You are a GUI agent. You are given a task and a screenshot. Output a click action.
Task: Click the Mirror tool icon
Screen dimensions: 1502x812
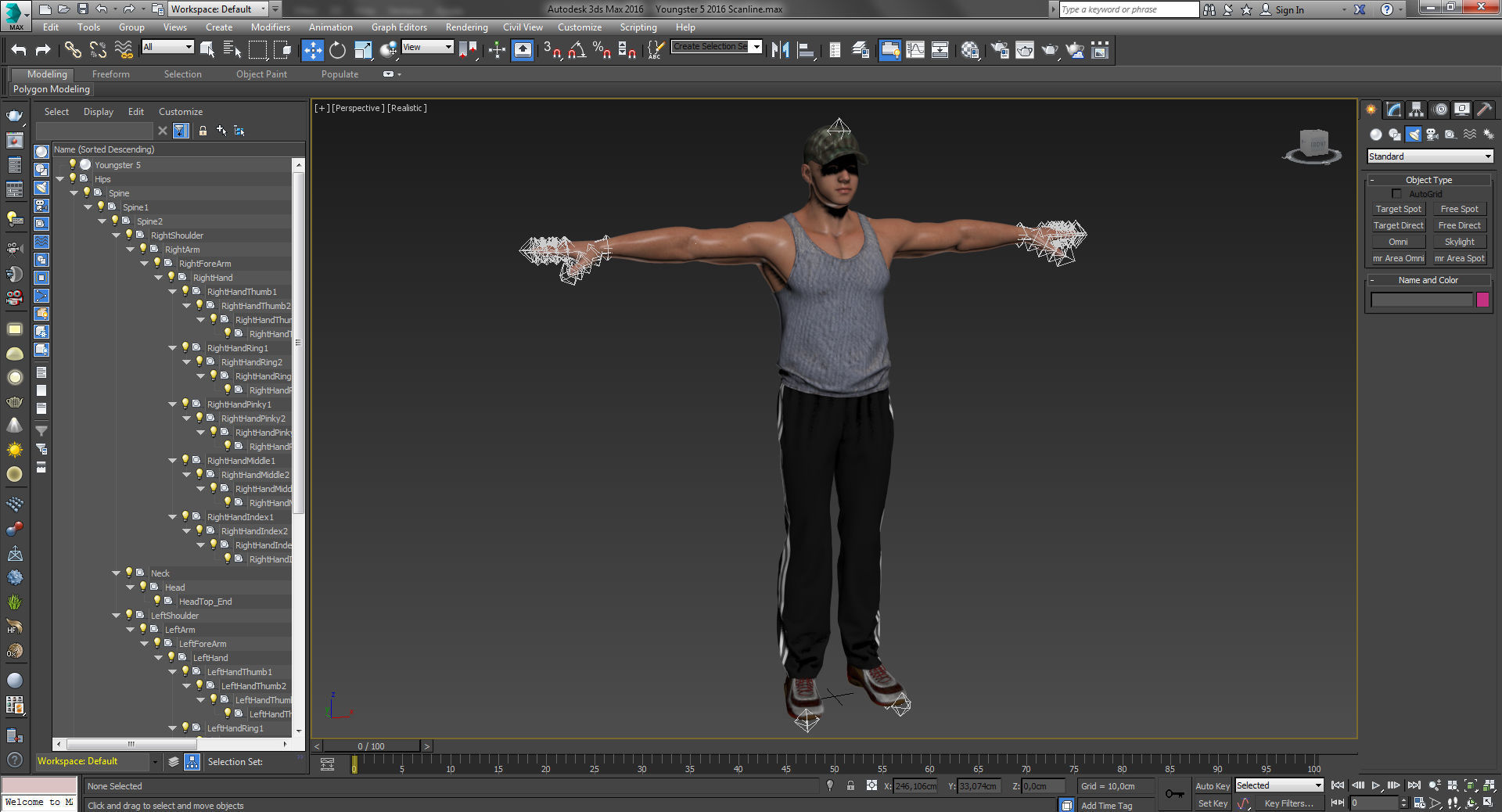pyautogui.click(x=780, y=50)
